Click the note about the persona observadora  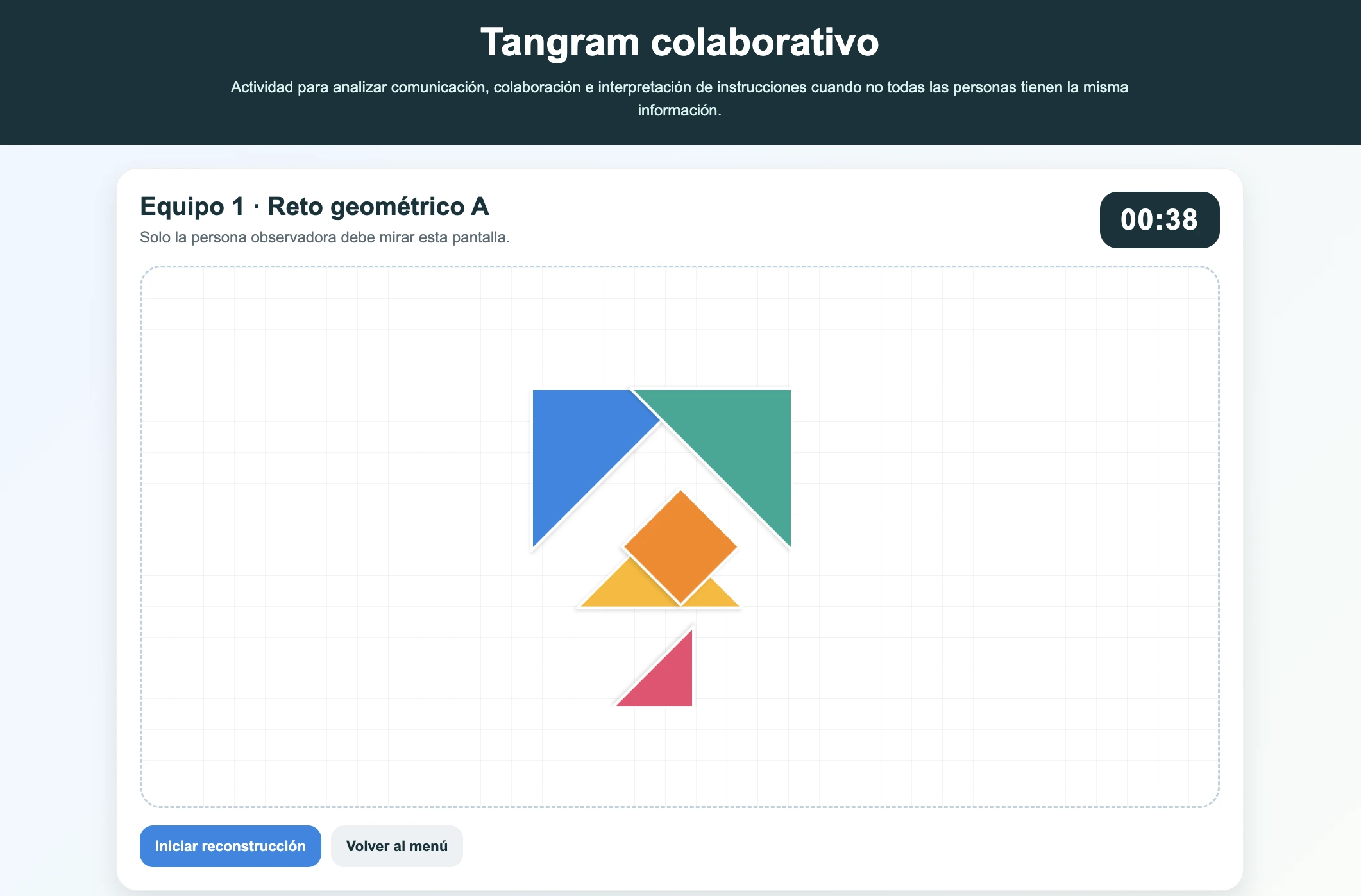pyautogui.click(x=325, y=237)
